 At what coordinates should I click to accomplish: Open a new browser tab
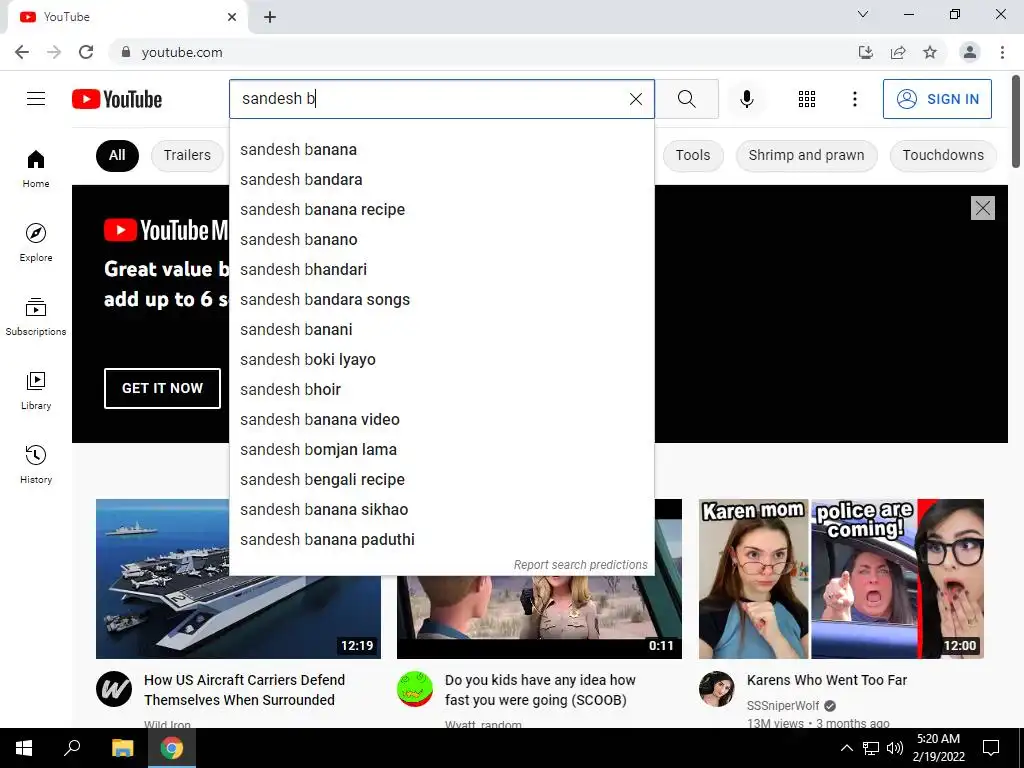point(270,17)
